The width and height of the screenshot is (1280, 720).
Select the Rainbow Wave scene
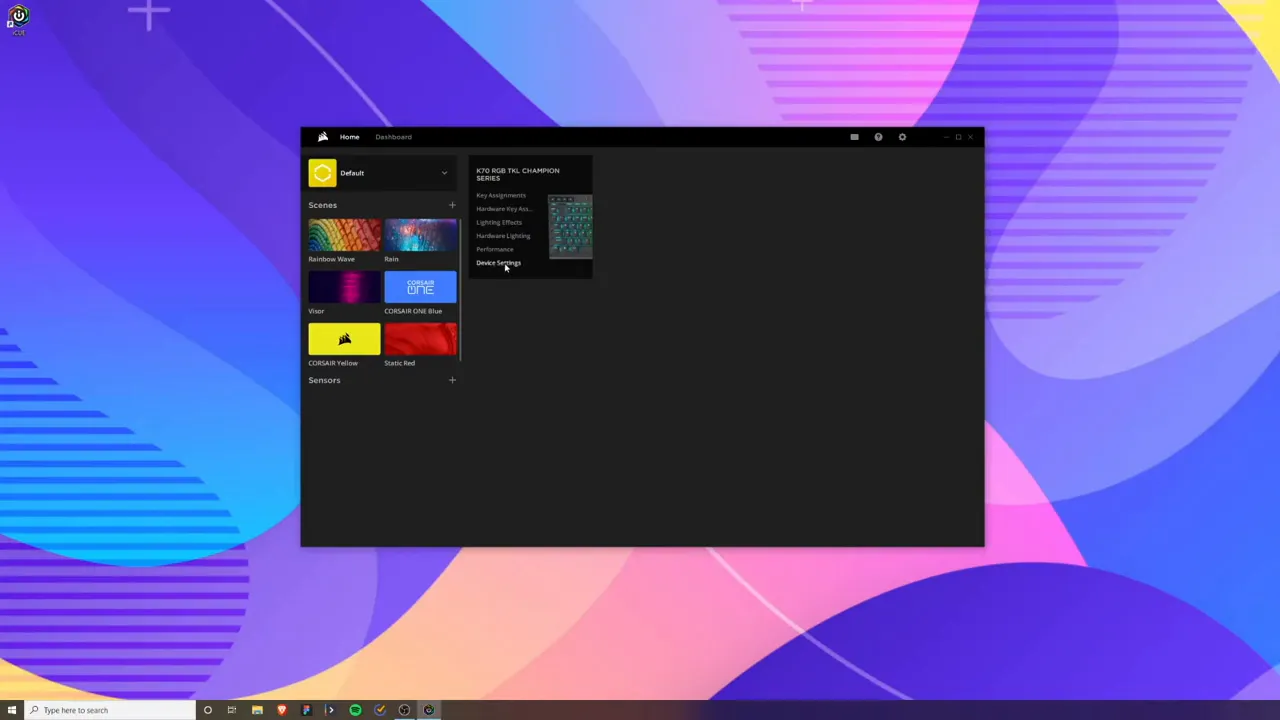point(344,237)
